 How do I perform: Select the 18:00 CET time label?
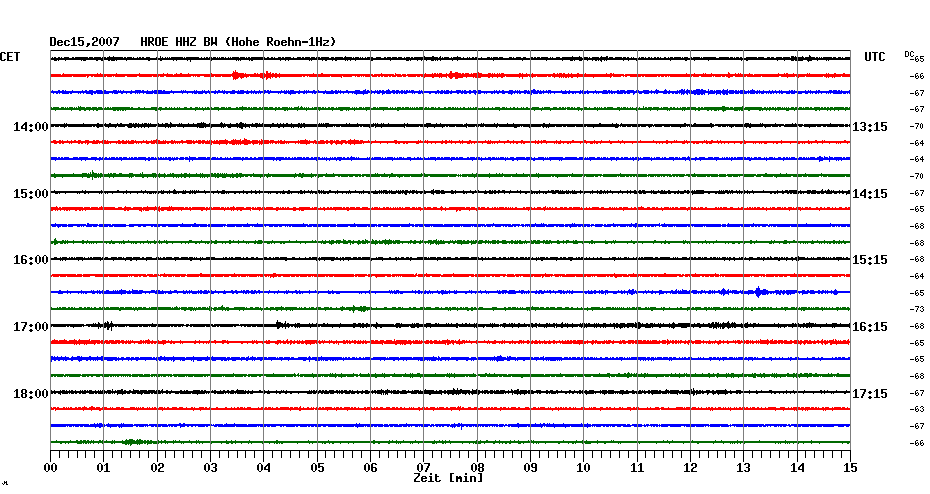click(31, 394)
